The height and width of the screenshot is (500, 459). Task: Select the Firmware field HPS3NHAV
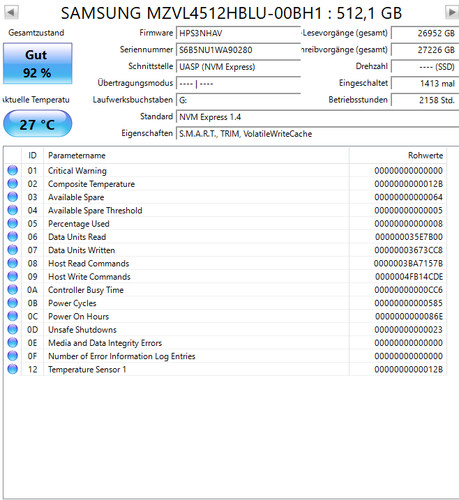coord(238,33)
